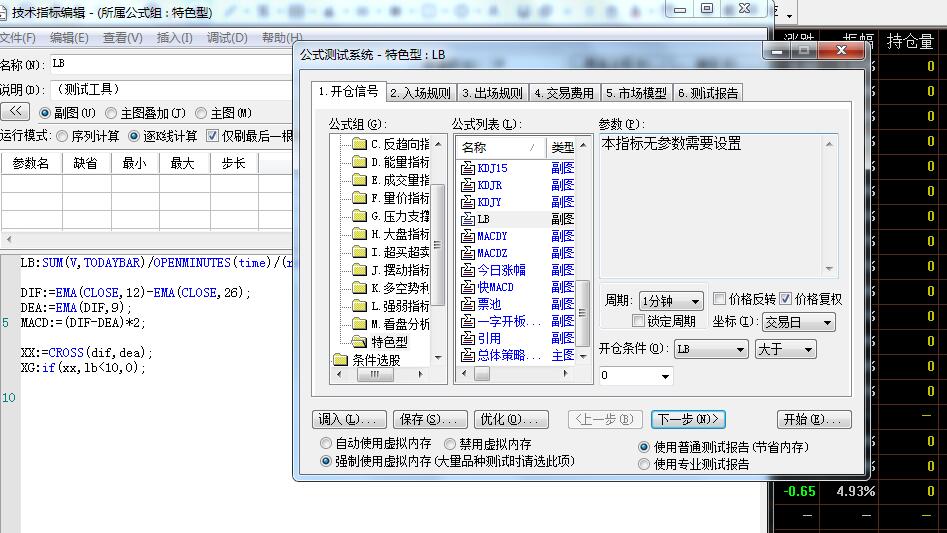Click the C.反趋向指标 folder icon
Screen dimensions: 947x533
pos(360,144)
